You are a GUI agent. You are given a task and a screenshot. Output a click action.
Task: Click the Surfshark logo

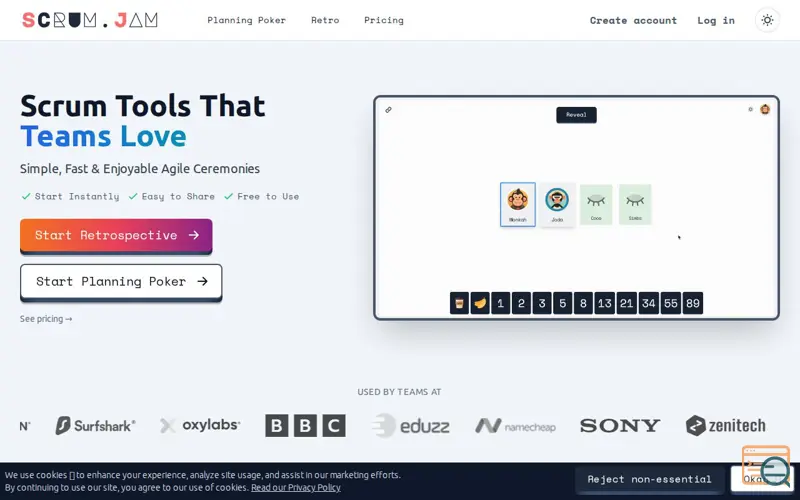click(95, 426)
